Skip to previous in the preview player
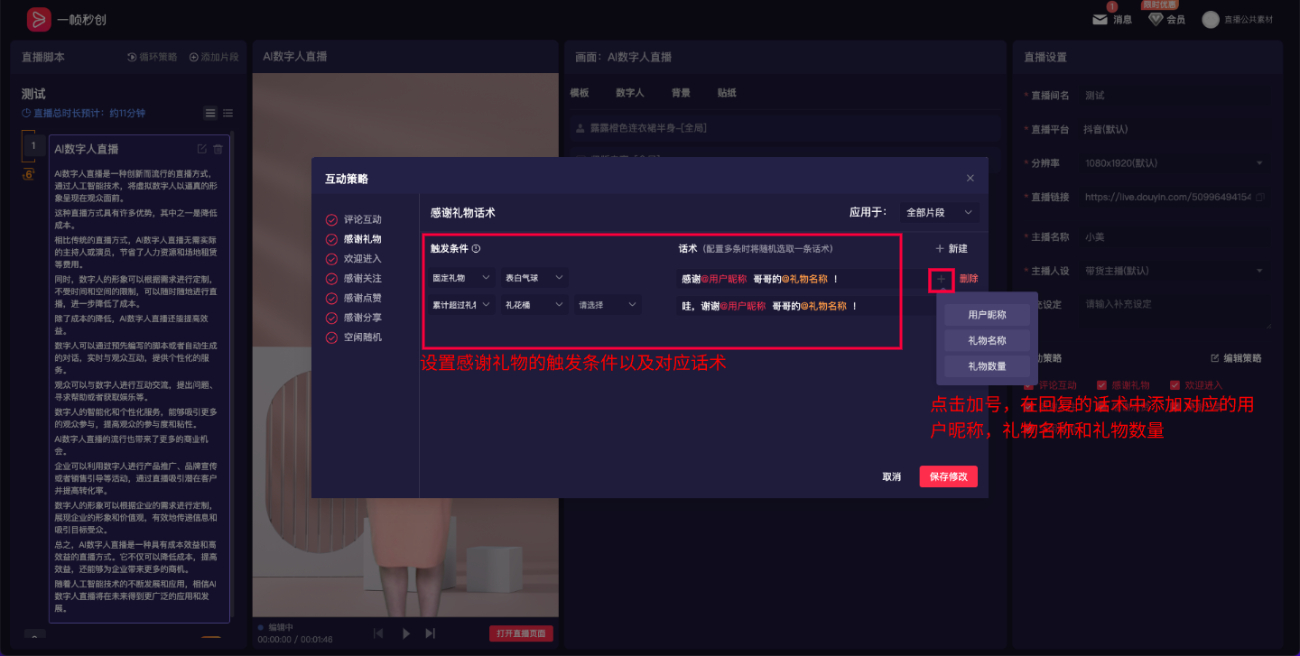 point(379,633)
